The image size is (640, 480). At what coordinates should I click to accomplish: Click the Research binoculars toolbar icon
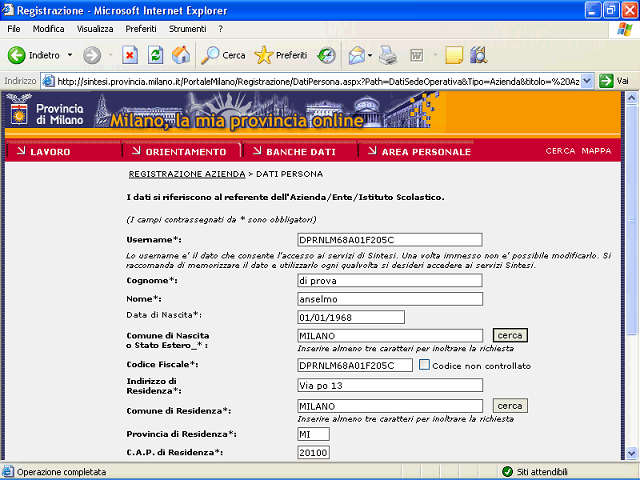[478, 55]
